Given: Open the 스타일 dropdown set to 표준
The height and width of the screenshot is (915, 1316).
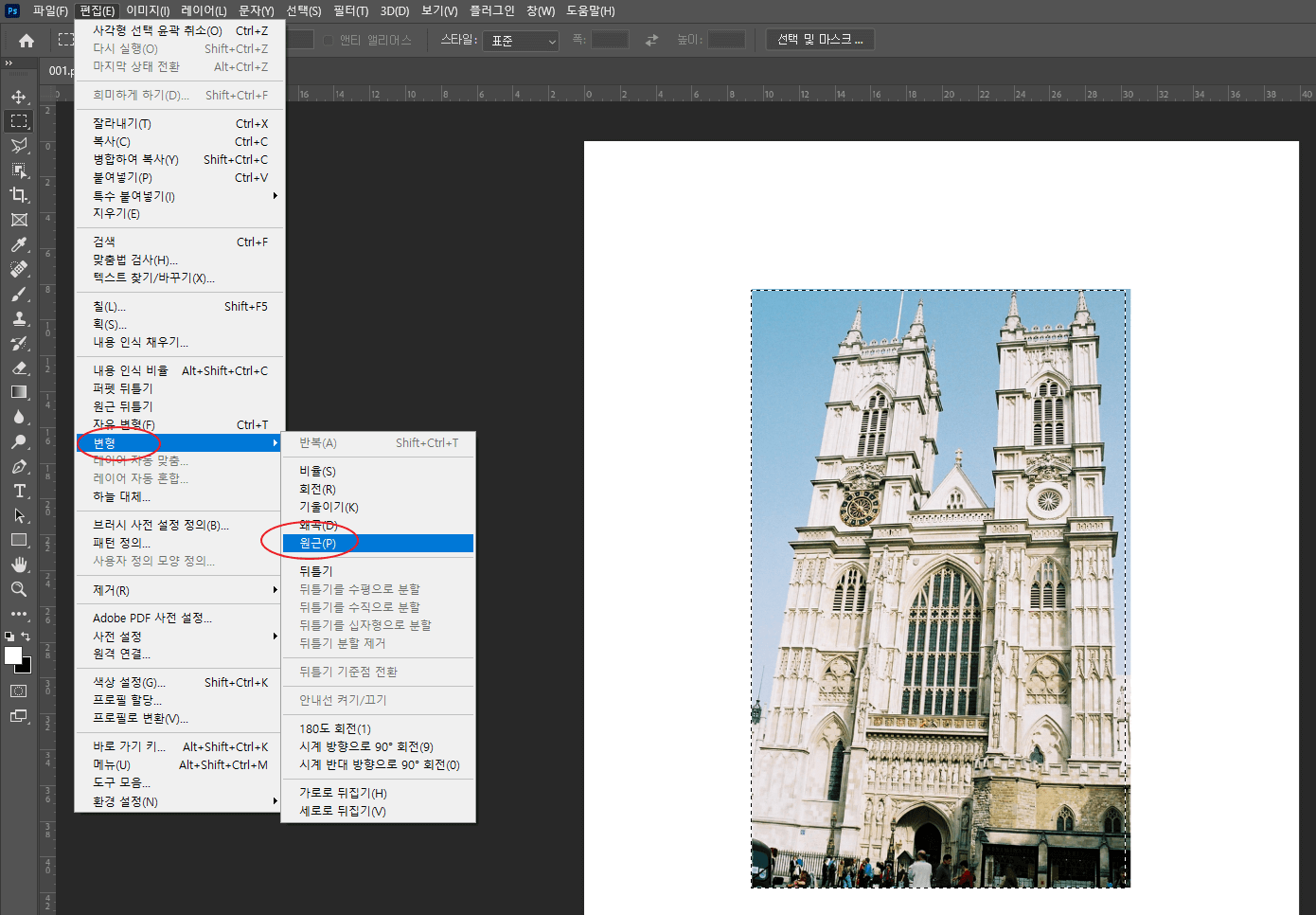Looking at the screenshot, I should click(521, 41).
